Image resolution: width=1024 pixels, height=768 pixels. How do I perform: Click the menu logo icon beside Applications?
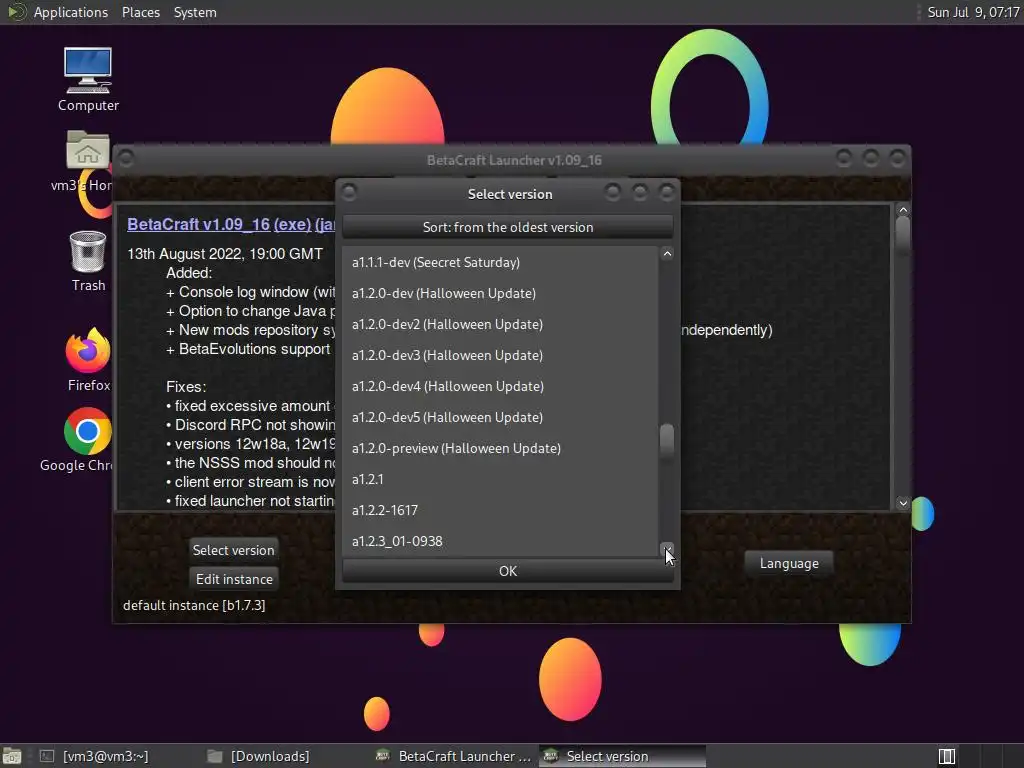tap(16, 12)
